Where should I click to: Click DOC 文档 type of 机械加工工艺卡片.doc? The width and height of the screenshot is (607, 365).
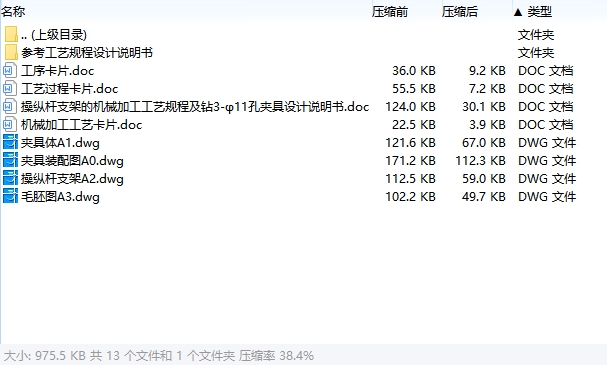[546, 125]
